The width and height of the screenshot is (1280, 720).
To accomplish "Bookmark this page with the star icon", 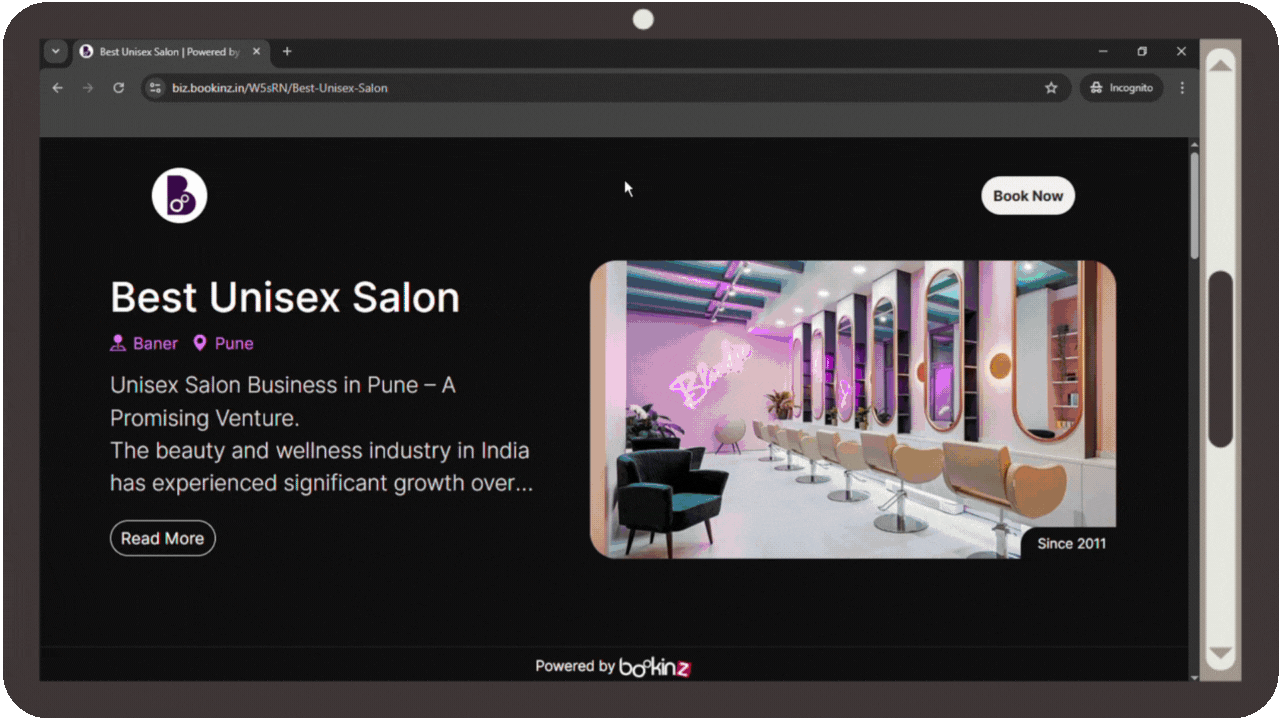I will pos(1051,88).
